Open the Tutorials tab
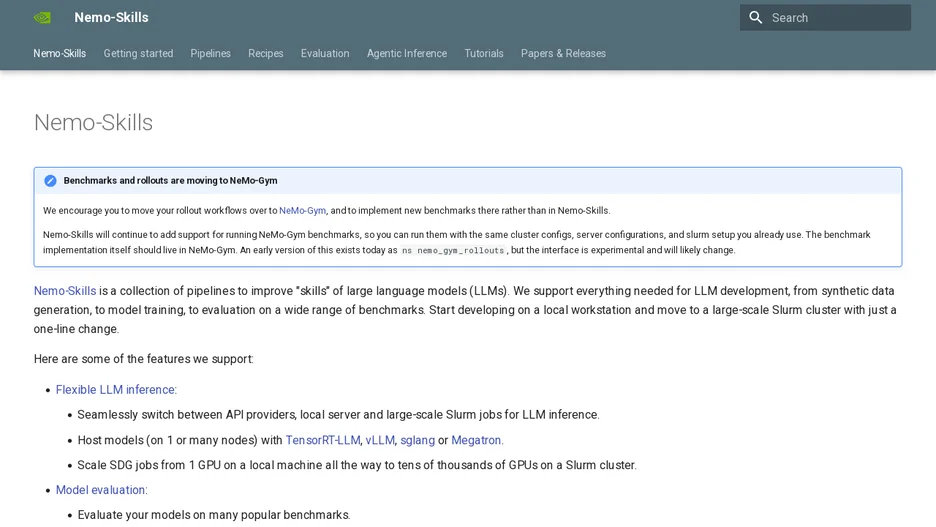936x527 pixels. click(484, 53)
